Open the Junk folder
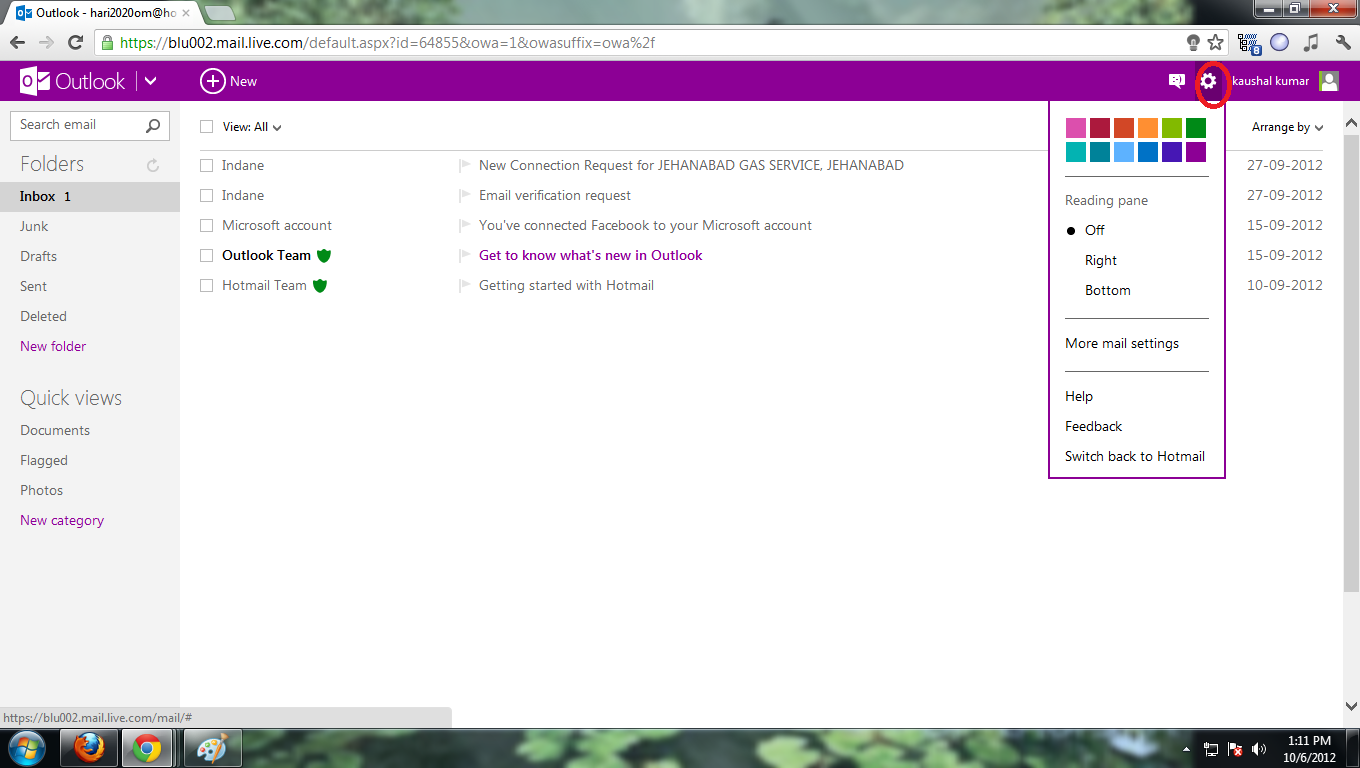 click(x=34, y=226)
